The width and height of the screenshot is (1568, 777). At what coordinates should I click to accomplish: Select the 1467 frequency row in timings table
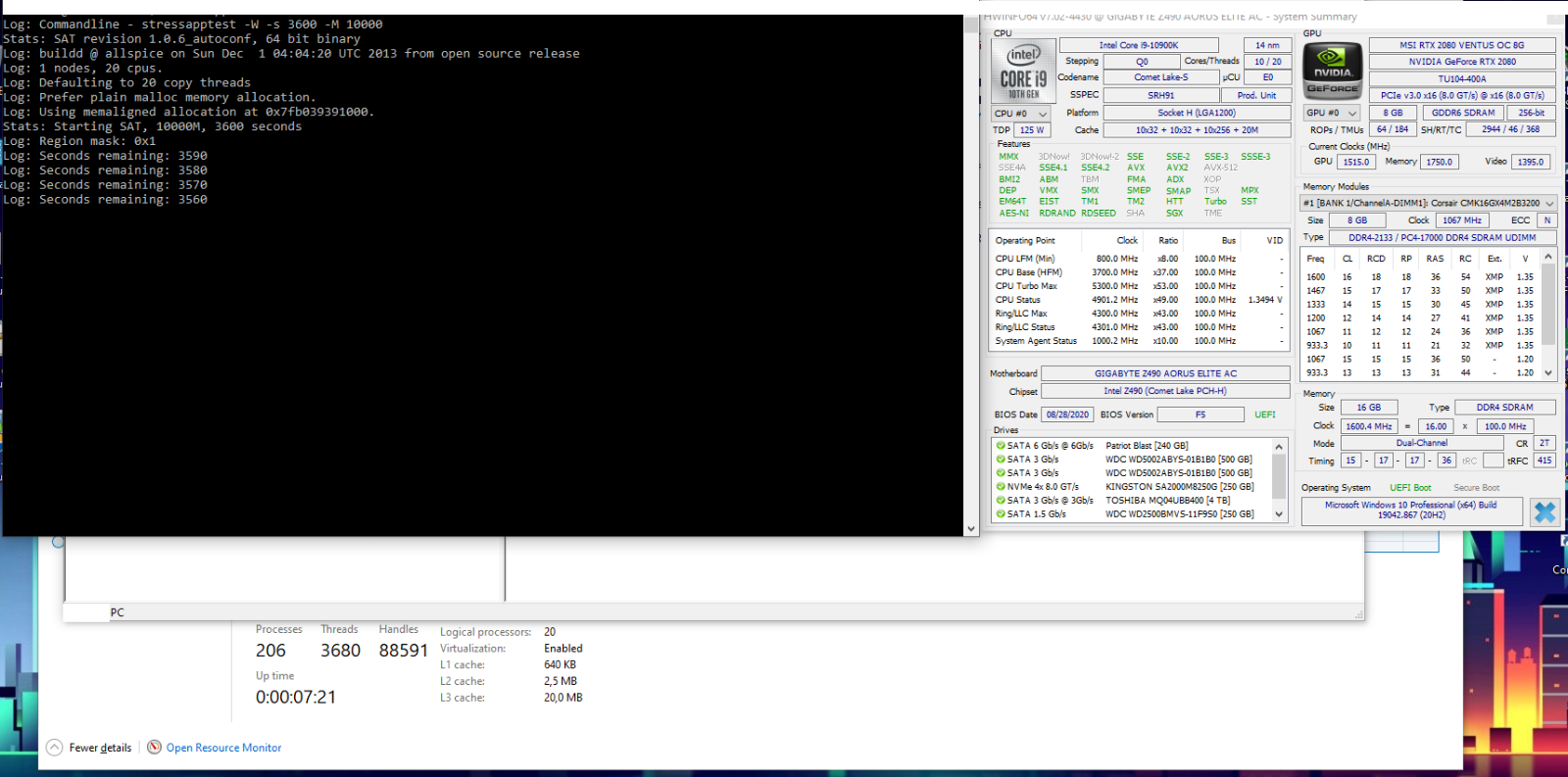coord(1420,291)
